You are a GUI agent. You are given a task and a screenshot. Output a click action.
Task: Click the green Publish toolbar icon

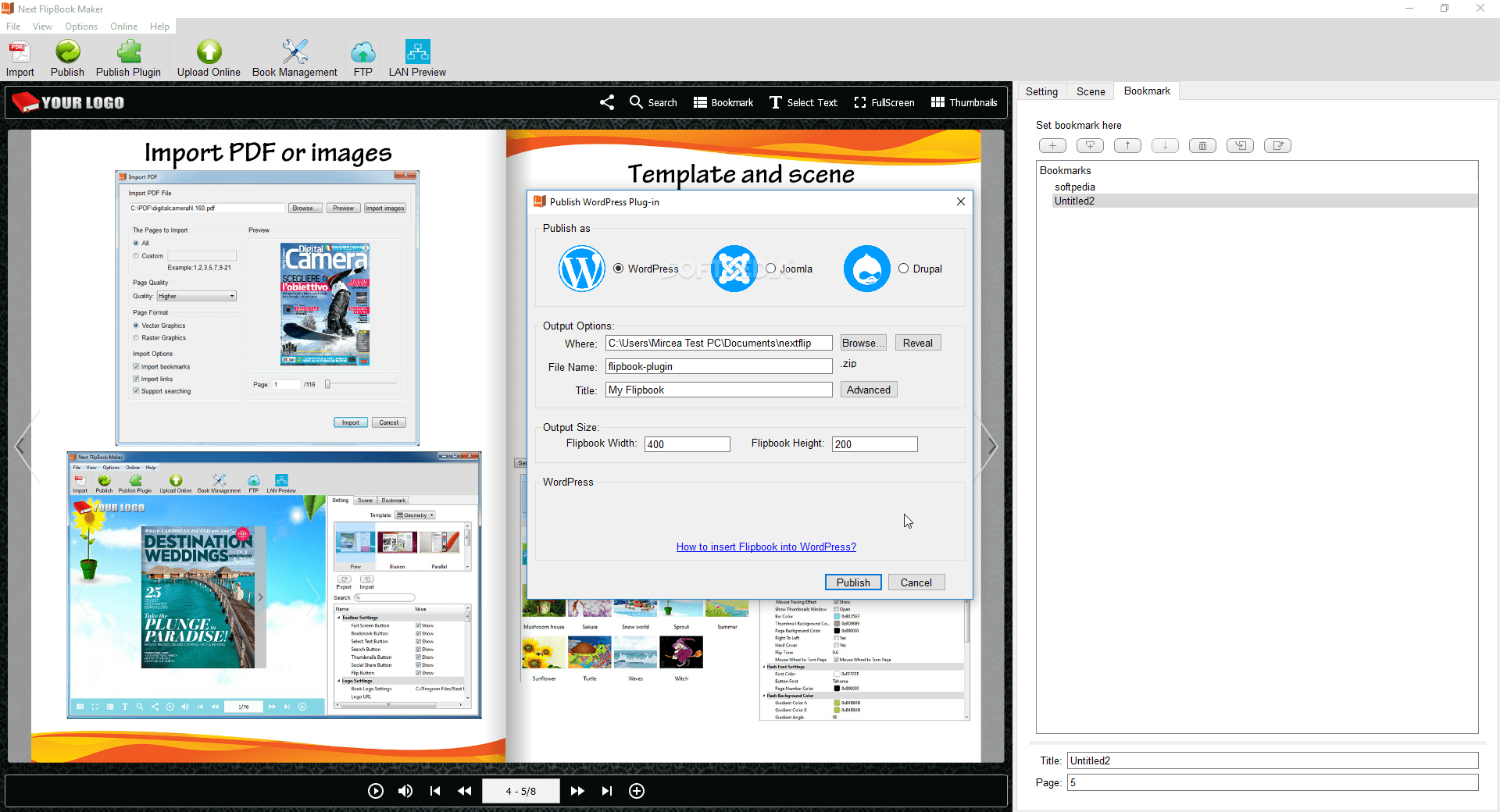(67, 59)
